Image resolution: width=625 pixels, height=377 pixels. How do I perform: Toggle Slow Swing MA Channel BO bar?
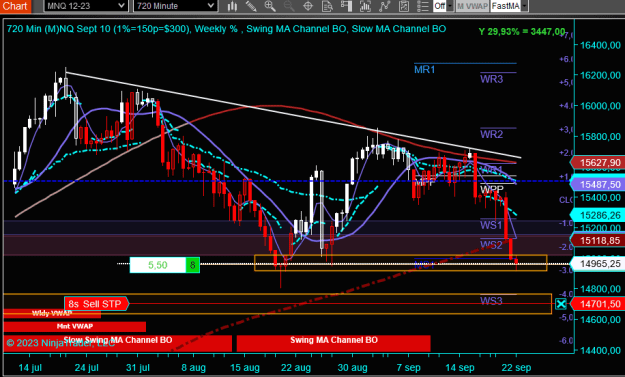[x=118, y=343]
